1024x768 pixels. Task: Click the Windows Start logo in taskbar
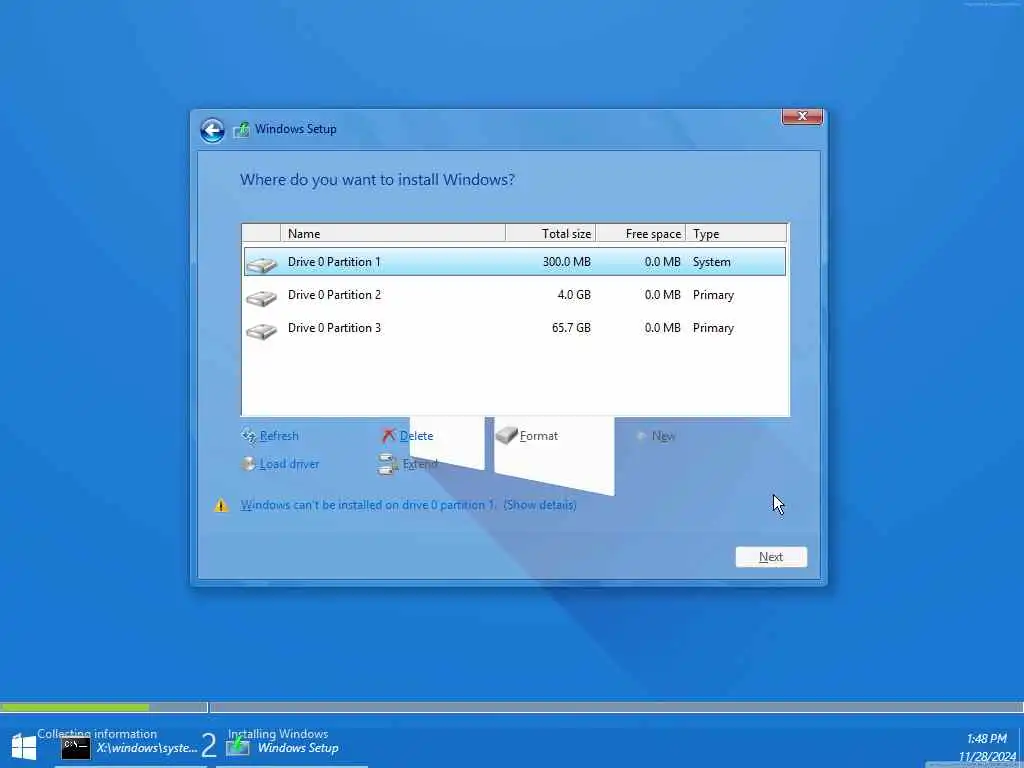click(x=24, y=746)
